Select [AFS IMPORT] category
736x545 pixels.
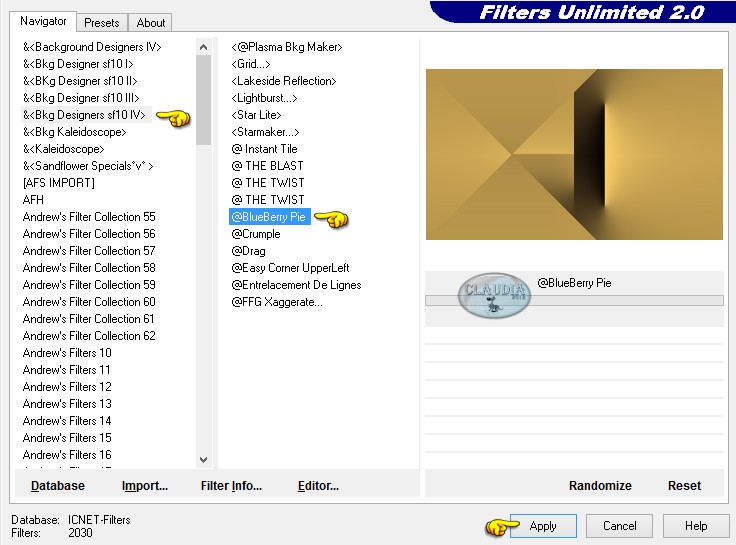point(59,183)
